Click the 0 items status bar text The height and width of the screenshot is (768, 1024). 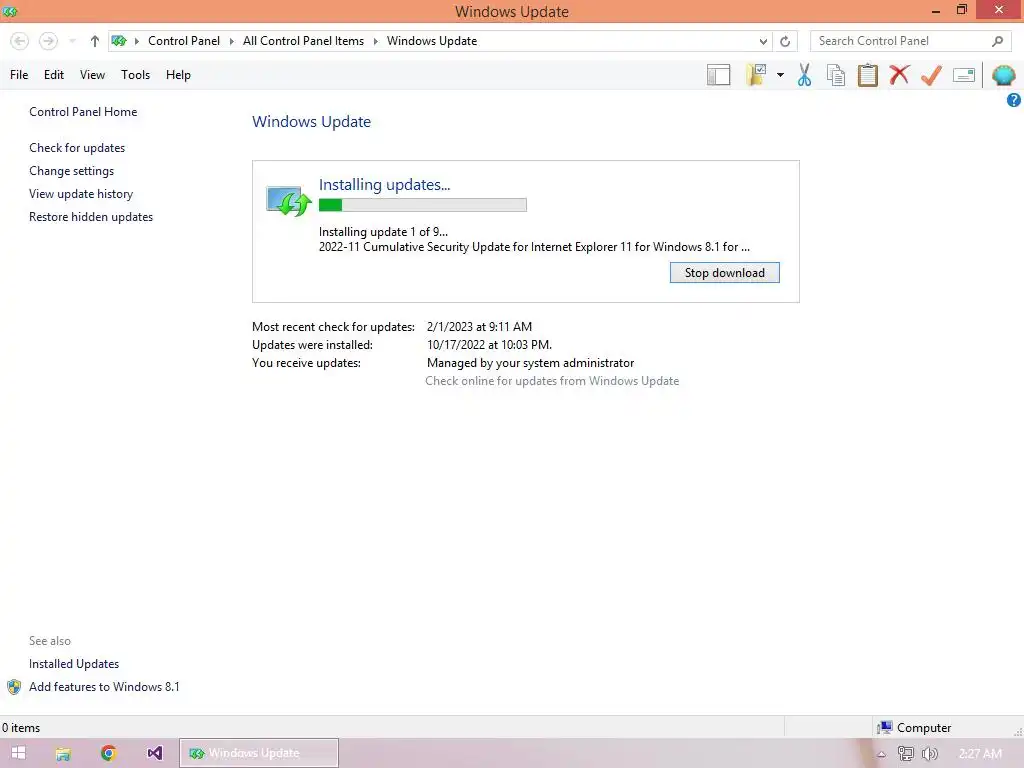point(21,728)
